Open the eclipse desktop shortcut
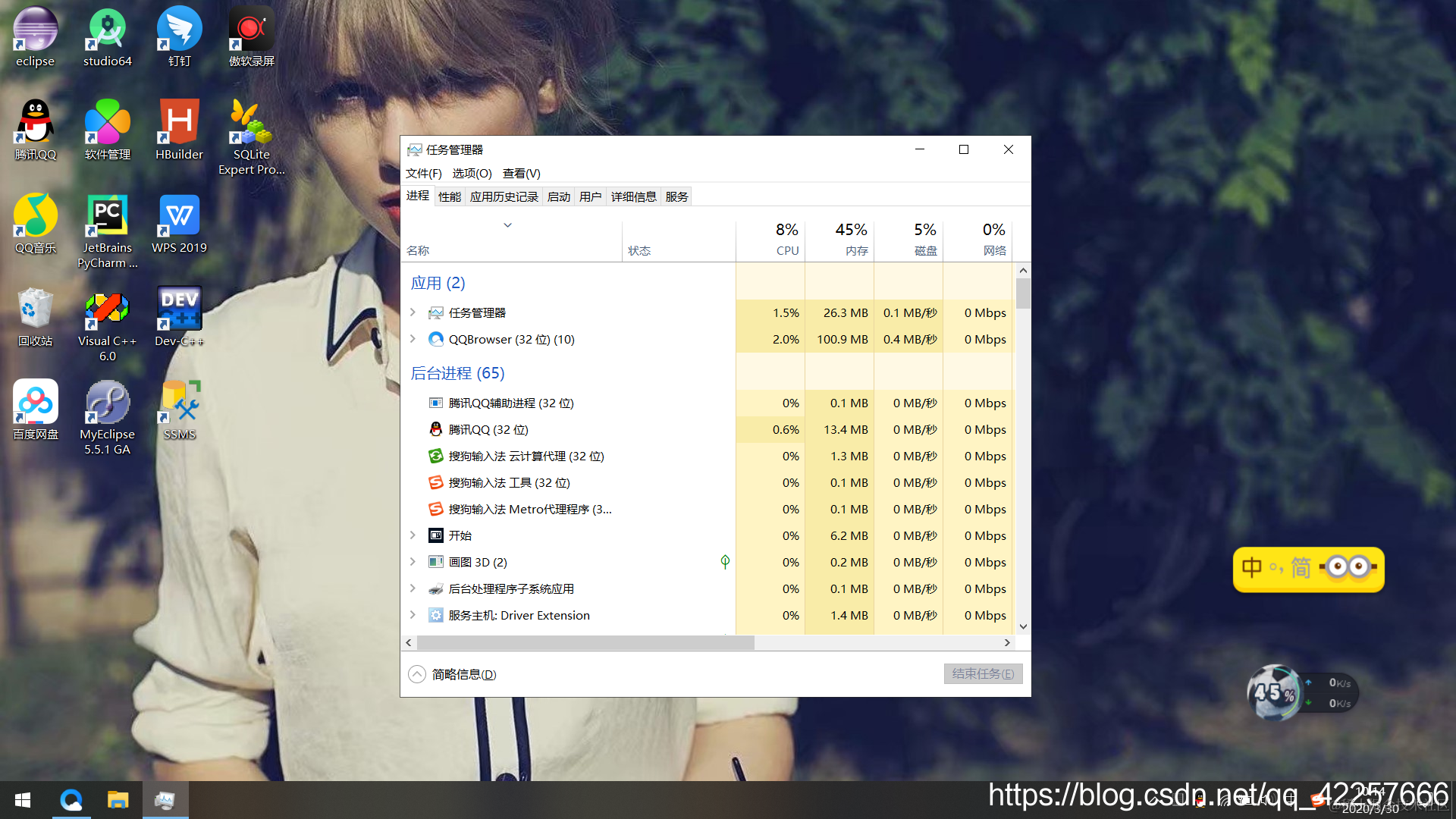 click(x=35, y=30)
